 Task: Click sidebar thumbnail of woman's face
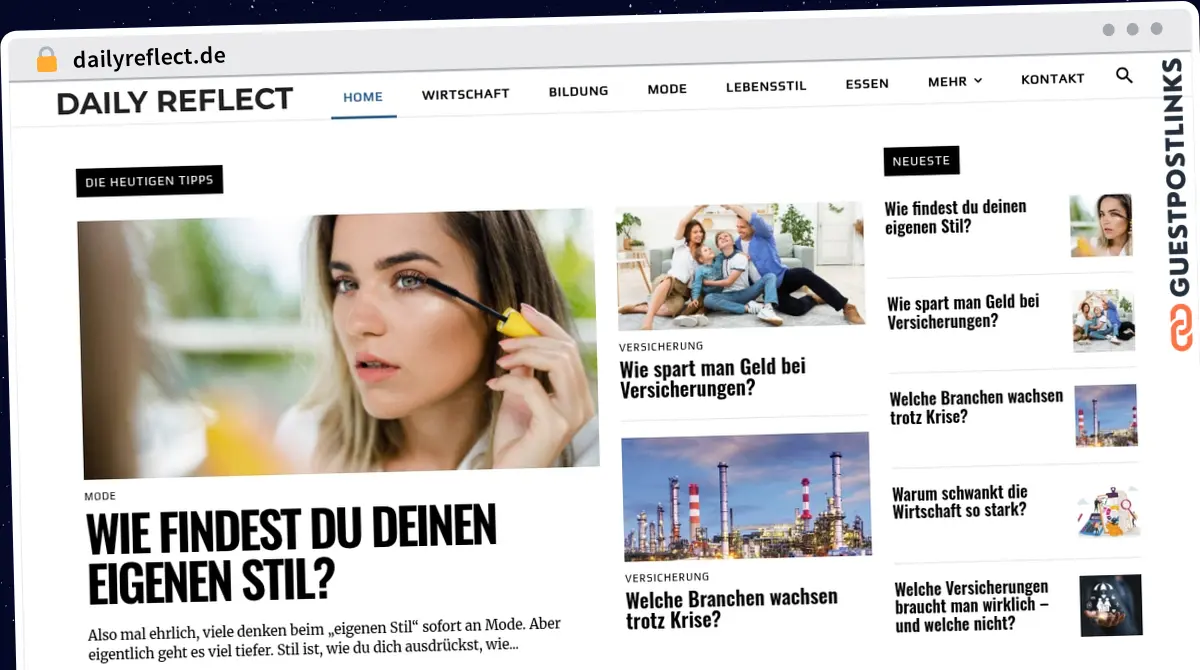(x=1101, y=225)
